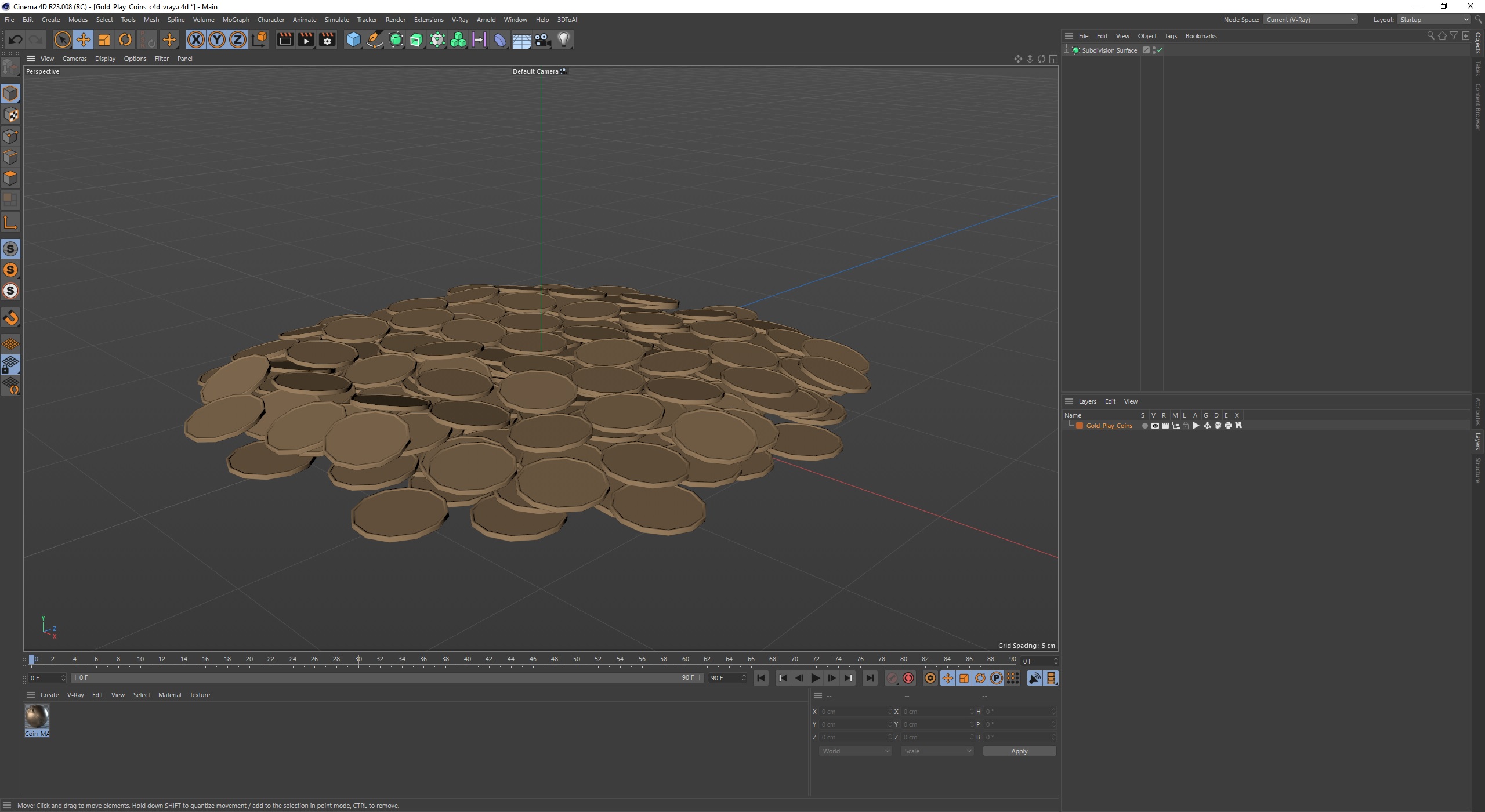Toggle Gold_Play_Coins layer visibility eye
The image size is (1485, 812).
click(1155, 426)
